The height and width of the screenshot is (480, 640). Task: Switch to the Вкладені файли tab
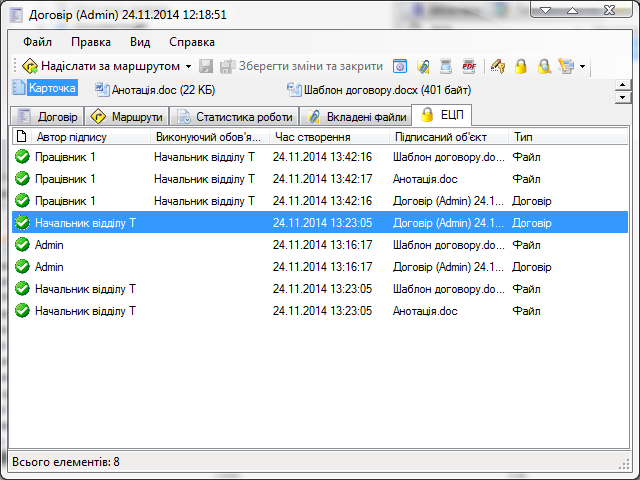click(356, 117)
